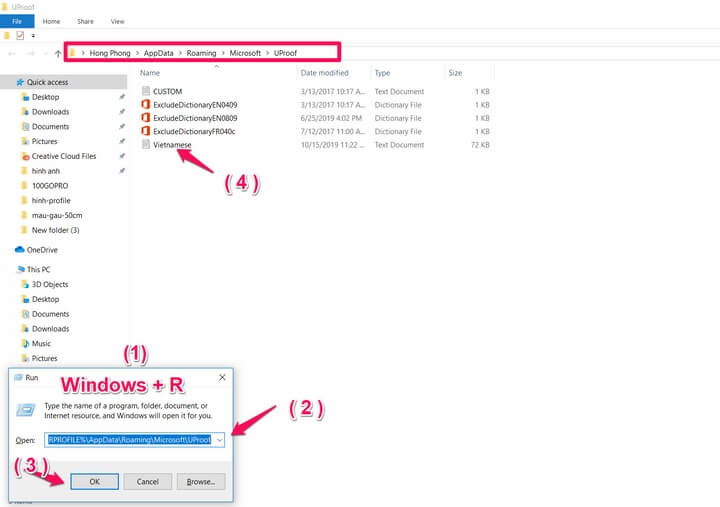Select the Vietnamese text document
720x507 pixels.
coord(172,145)
